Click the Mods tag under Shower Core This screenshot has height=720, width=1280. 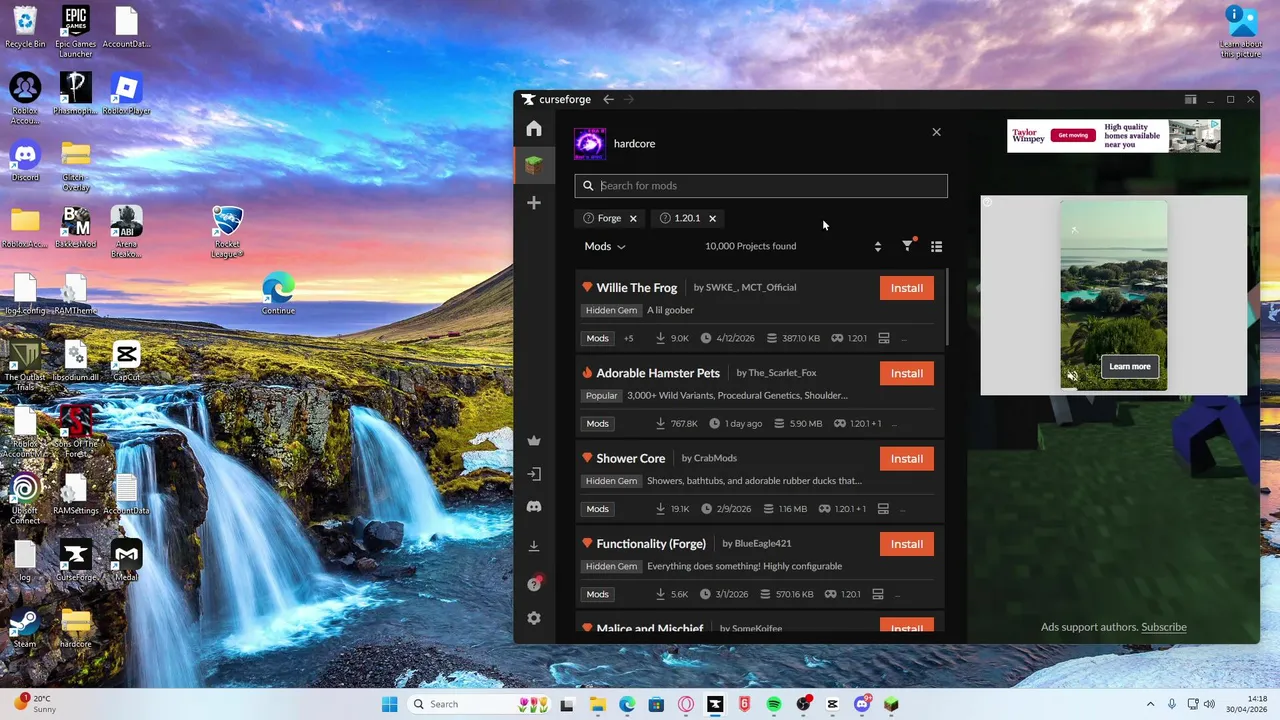tap(597, 509)
